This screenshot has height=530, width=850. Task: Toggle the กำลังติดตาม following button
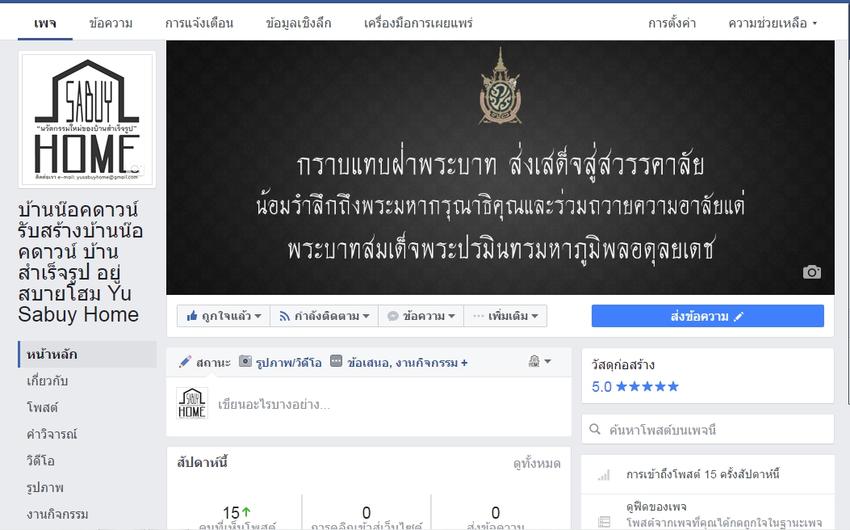324,316
